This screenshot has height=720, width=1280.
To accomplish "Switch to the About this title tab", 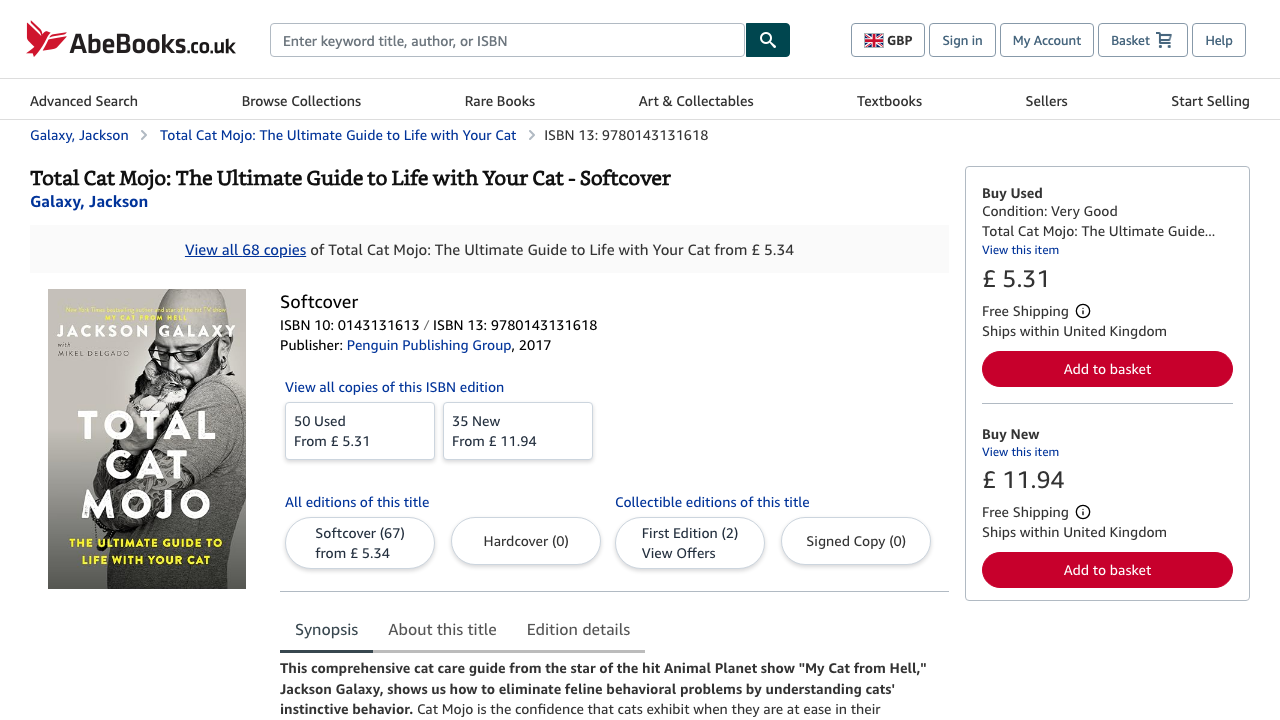I will 442,629.
